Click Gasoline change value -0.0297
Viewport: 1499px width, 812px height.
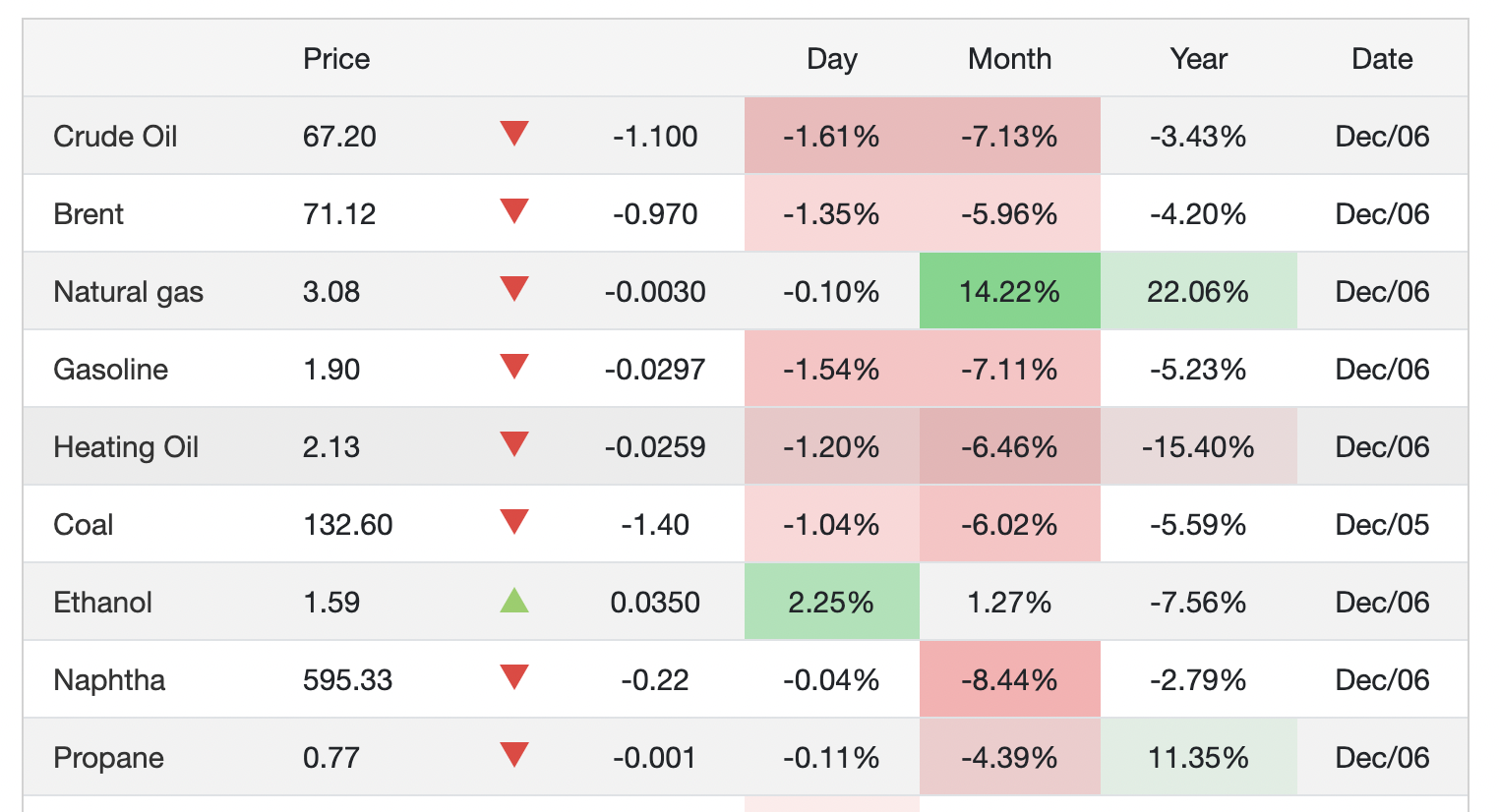click(655, 370)
